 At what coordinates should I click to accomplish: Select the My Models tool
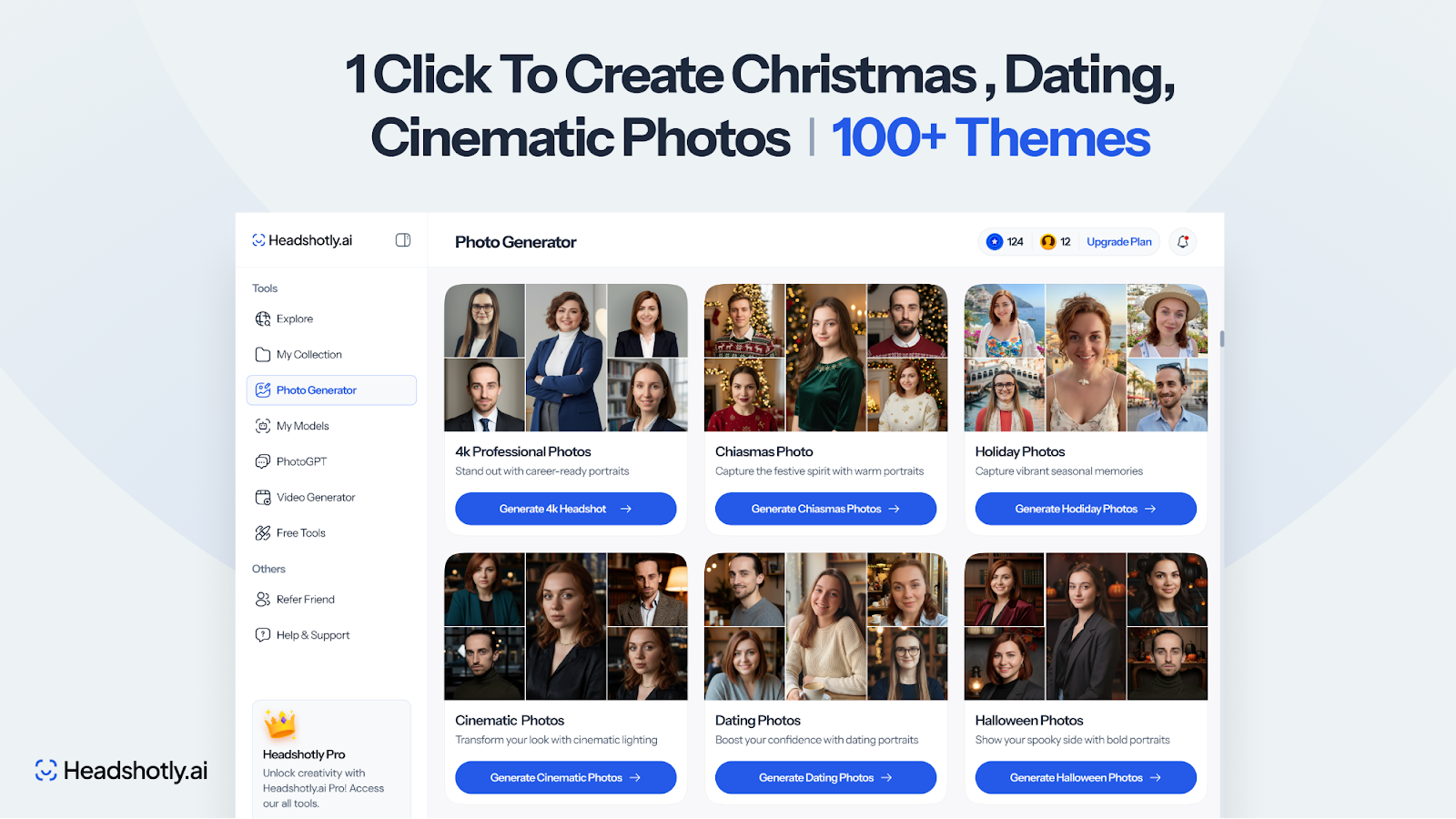[x=300, y=425]
